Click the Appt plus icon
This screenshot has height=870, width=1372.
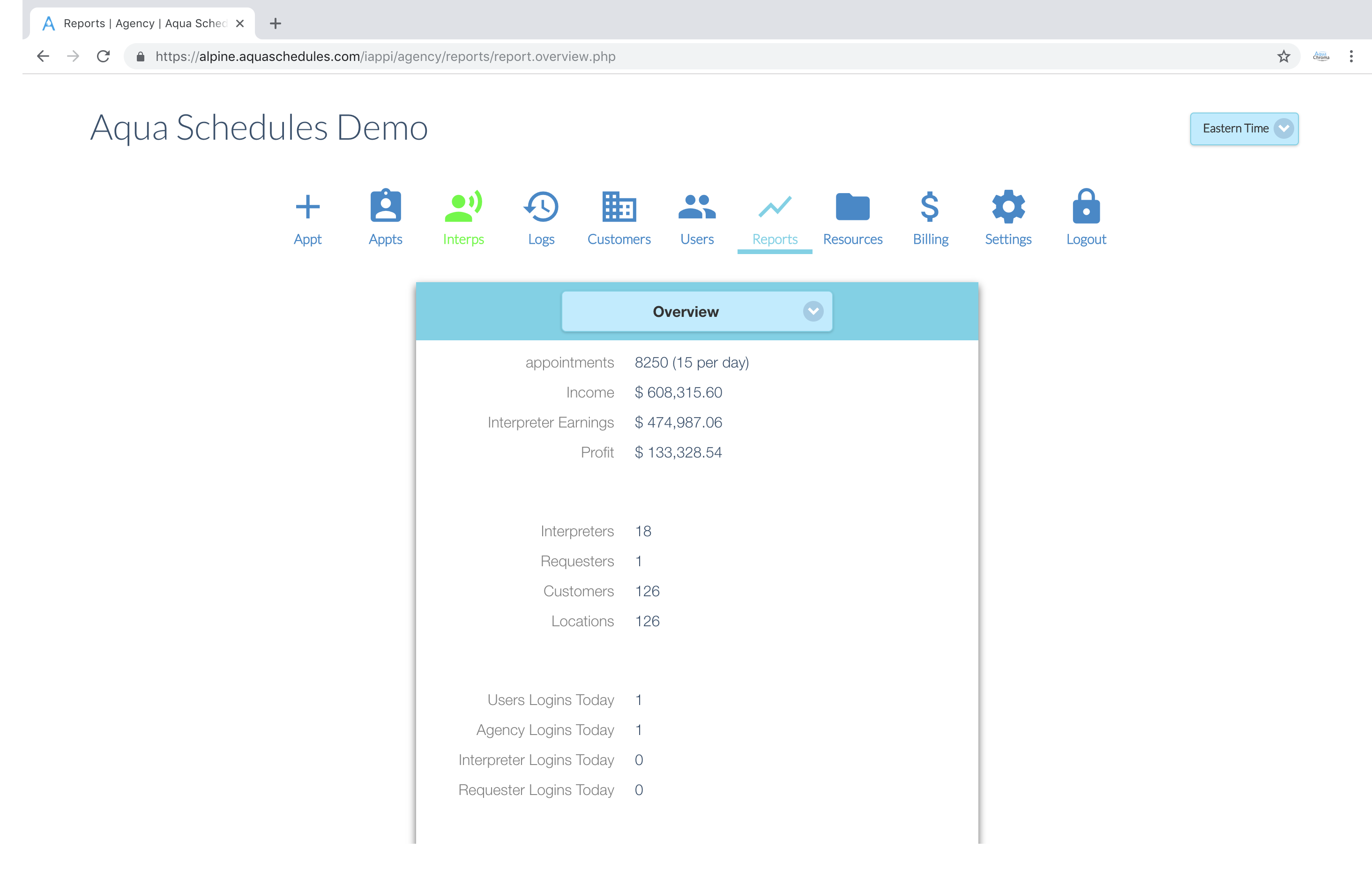[x=308, y=206]
